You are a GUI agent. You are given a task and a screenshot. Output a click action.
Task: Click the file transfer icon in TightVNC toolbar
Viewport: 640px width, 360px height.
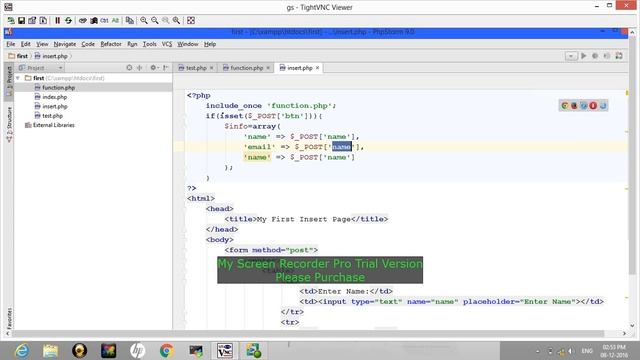pyautogui.click(x=130, y=20)
